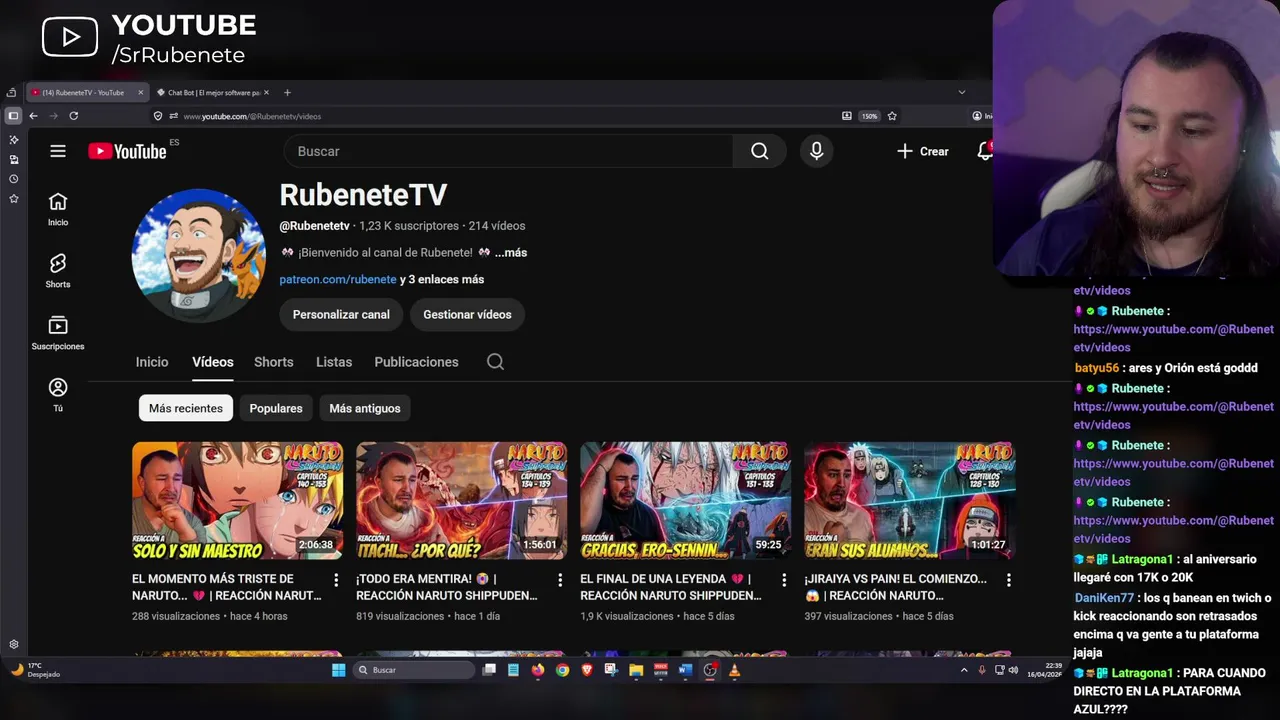Close the RubeneteTV YouTube tab
The height and width of the screenshot is (720, 1280).
pyautogui.click(x=140, y=92)
